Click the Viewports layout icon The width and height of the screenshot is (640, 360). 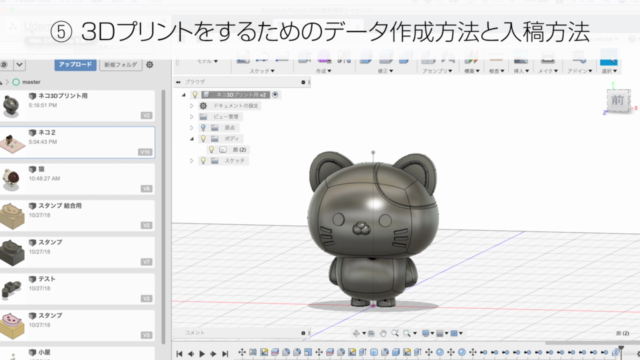[x=453, y=333]
